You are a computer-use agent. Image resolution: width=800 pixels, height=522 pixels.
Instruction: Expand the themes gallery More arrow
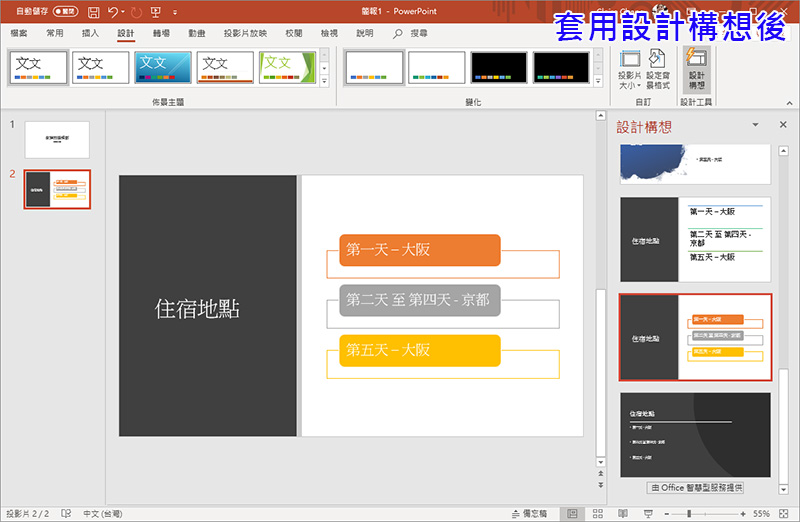[324, 81]
